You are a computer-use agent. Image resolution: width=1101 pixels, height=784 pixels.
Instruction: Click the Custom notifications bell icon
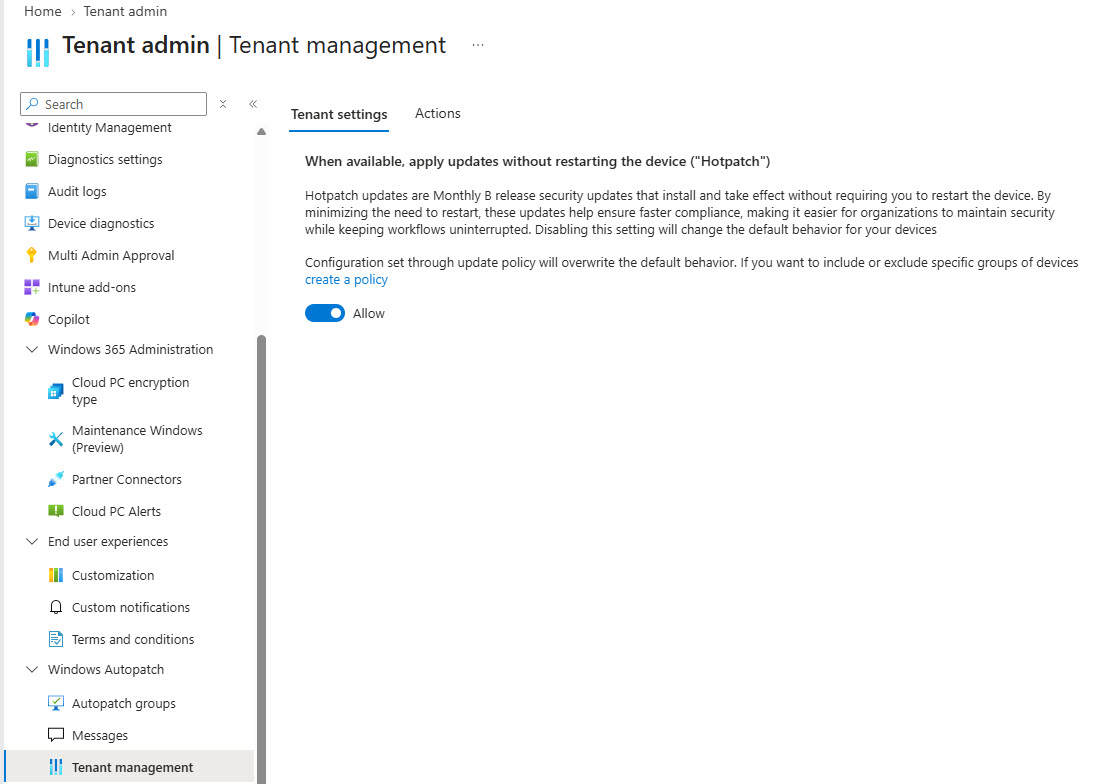[x=55, y=607]
